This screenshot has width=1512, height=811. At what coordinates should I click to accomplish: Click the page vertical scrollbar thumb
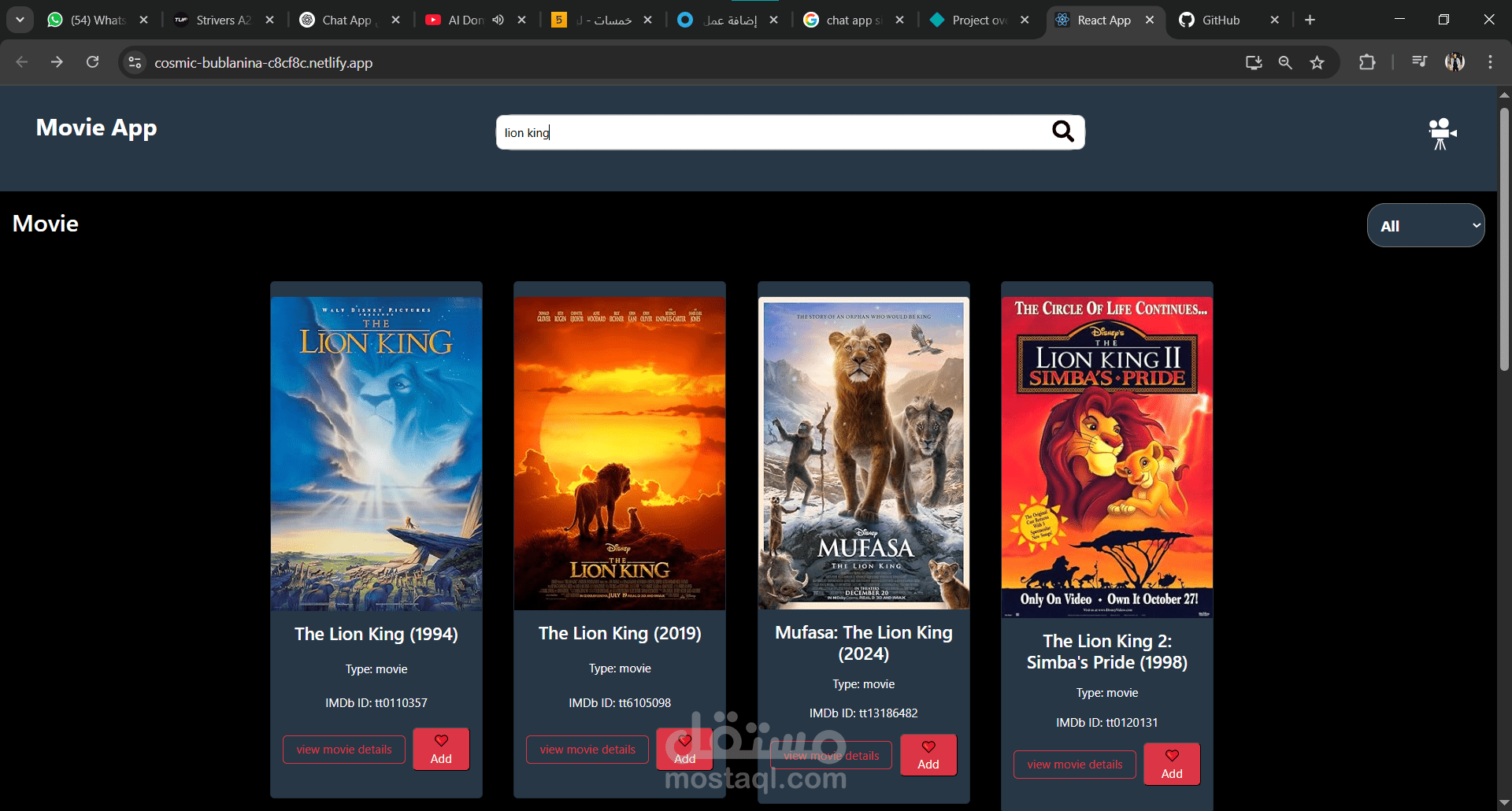(1504, 238)
